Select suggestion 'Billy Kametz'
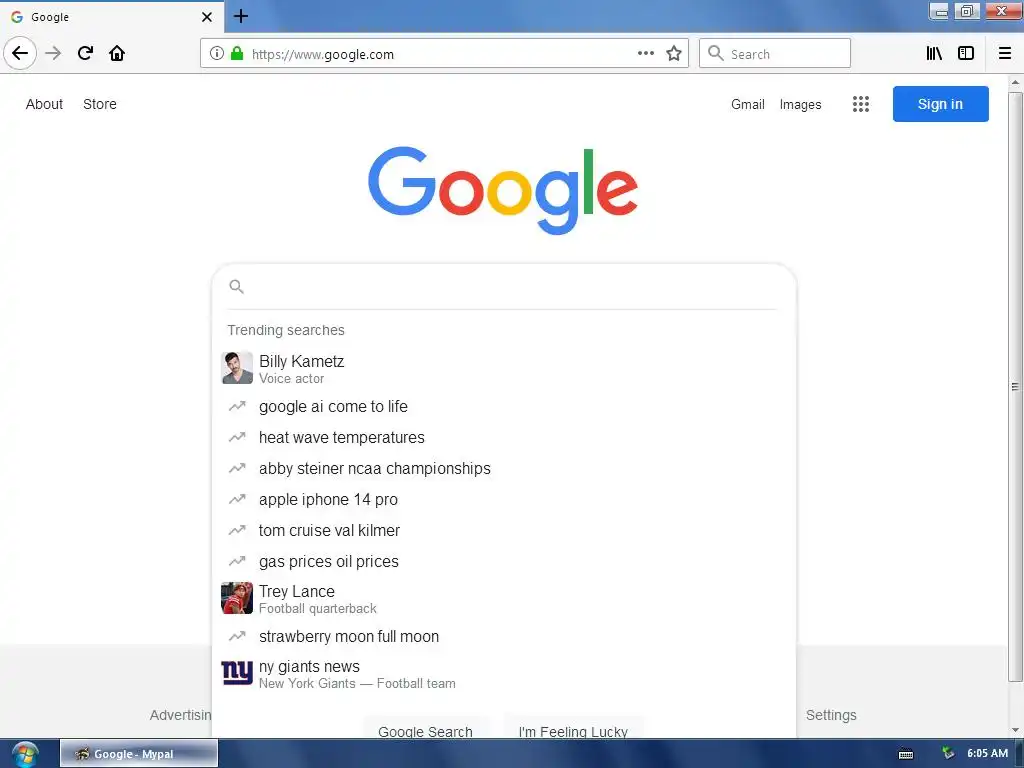 504,368
